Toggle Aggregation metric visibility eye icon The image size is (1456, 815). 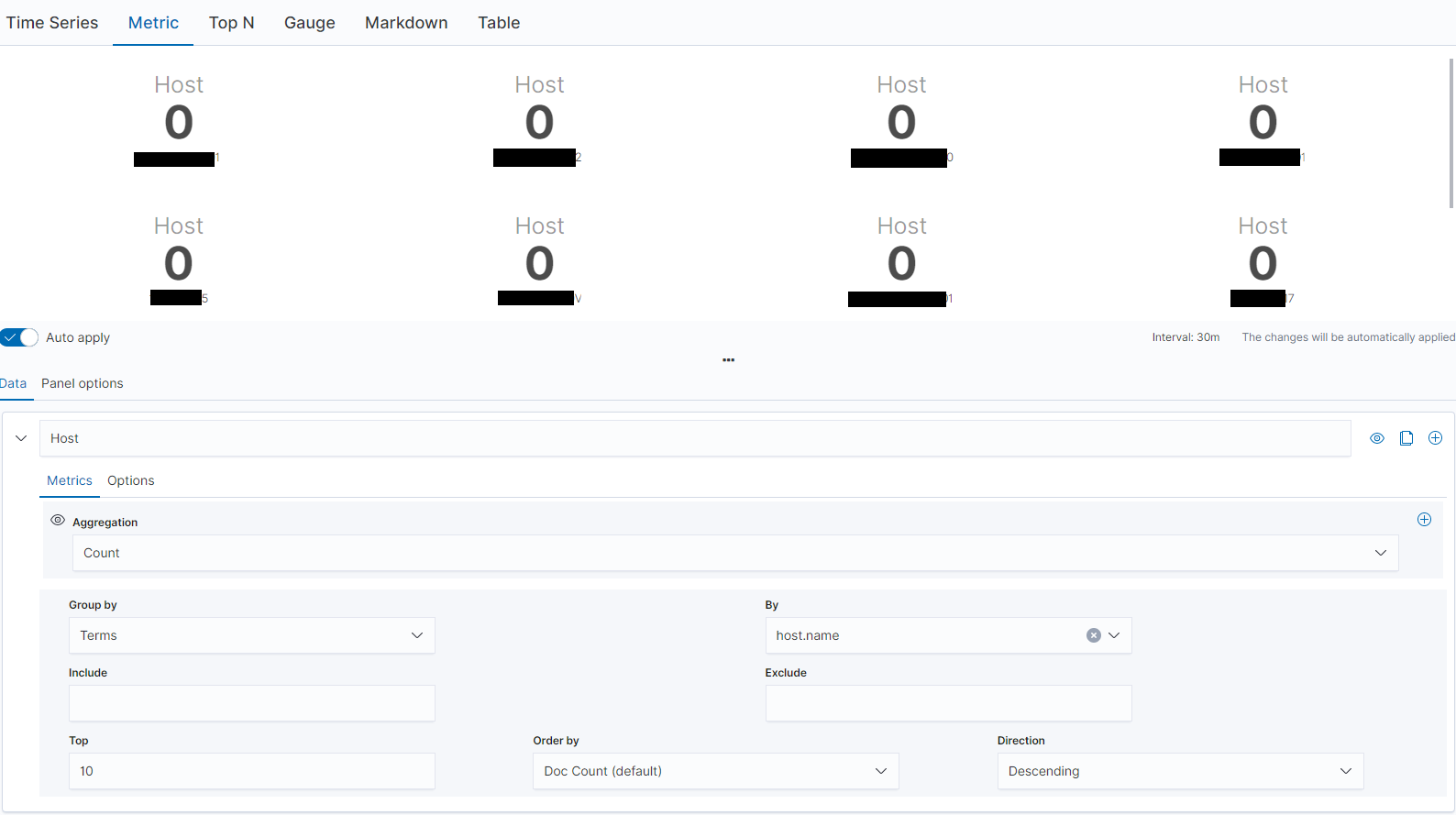click(x=58, y=520)
